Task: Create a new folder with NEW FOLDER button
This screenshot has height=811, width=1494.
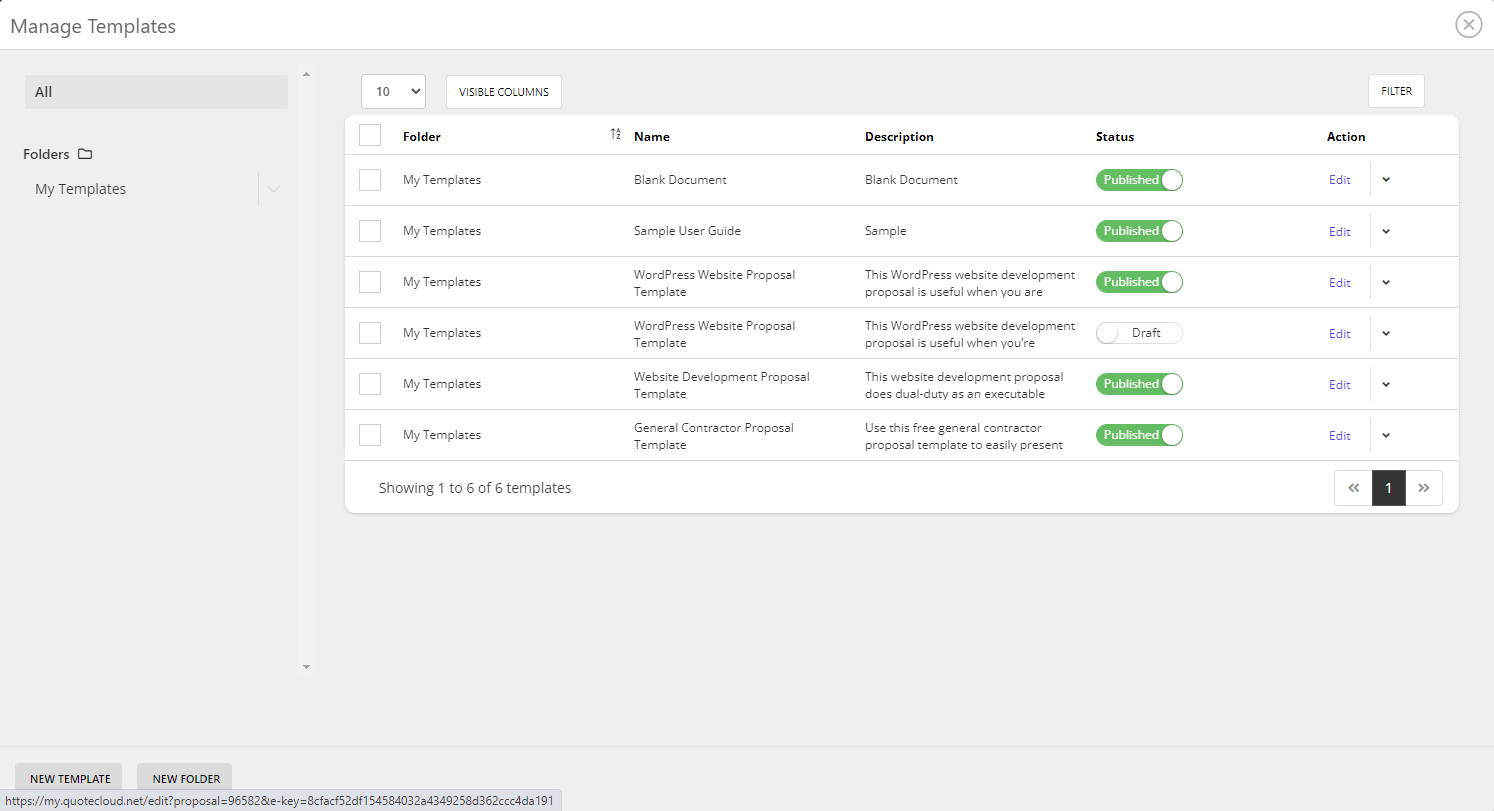Action: click(184, 778)
